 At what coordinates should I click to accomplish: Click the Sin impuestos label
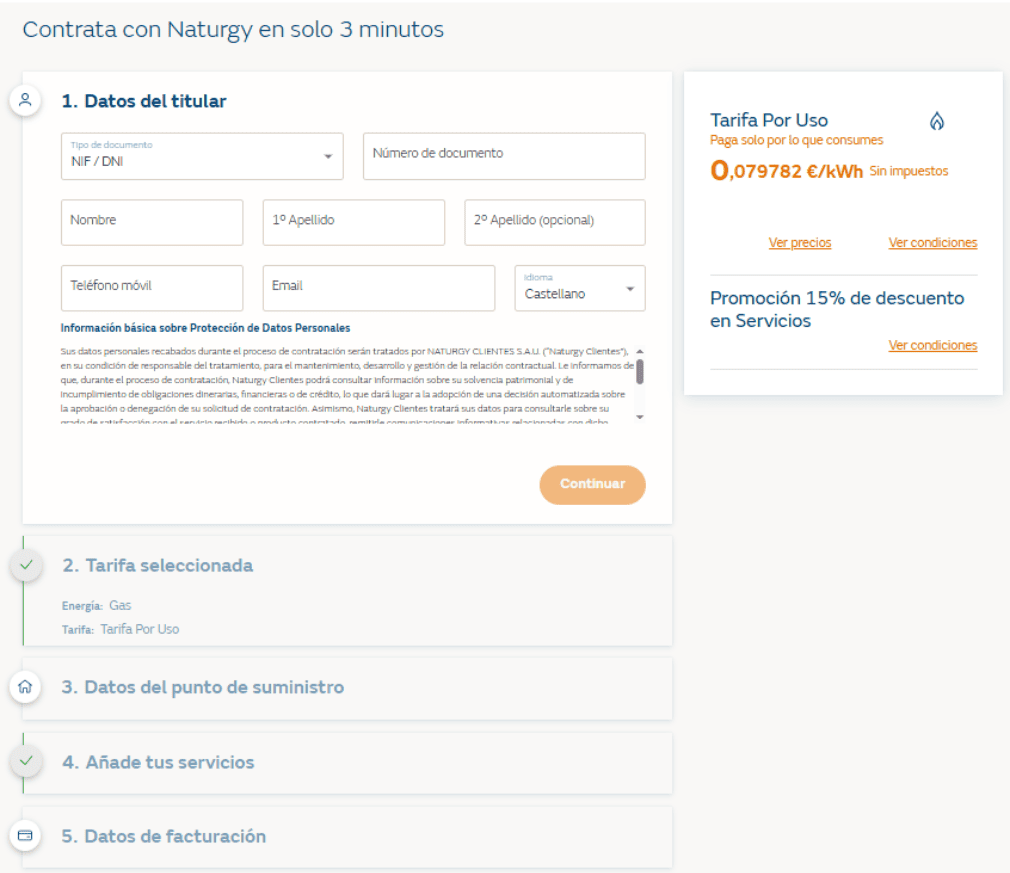(909, 171)
